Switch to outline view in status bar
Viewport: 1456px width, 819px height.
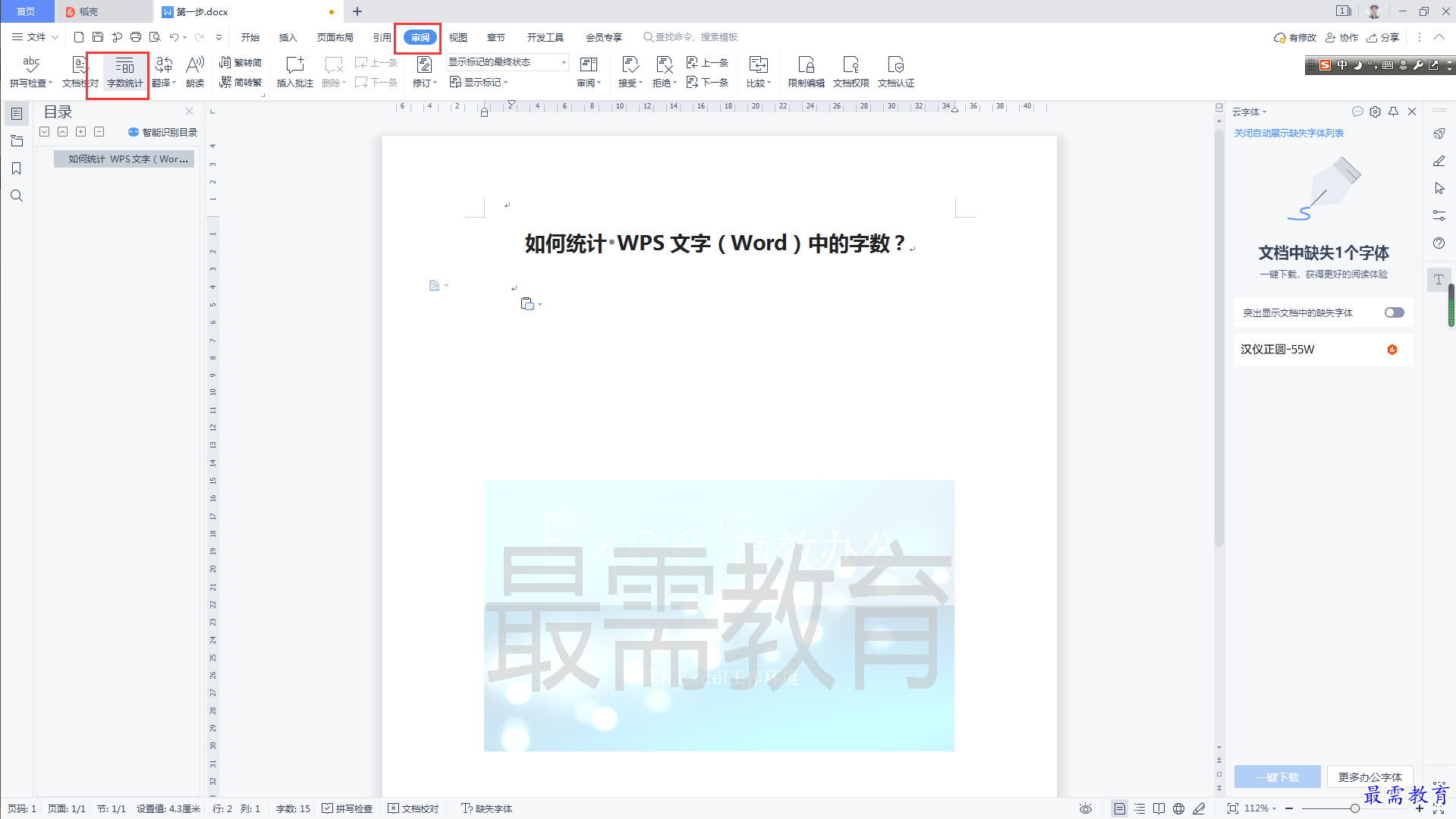1140,808
